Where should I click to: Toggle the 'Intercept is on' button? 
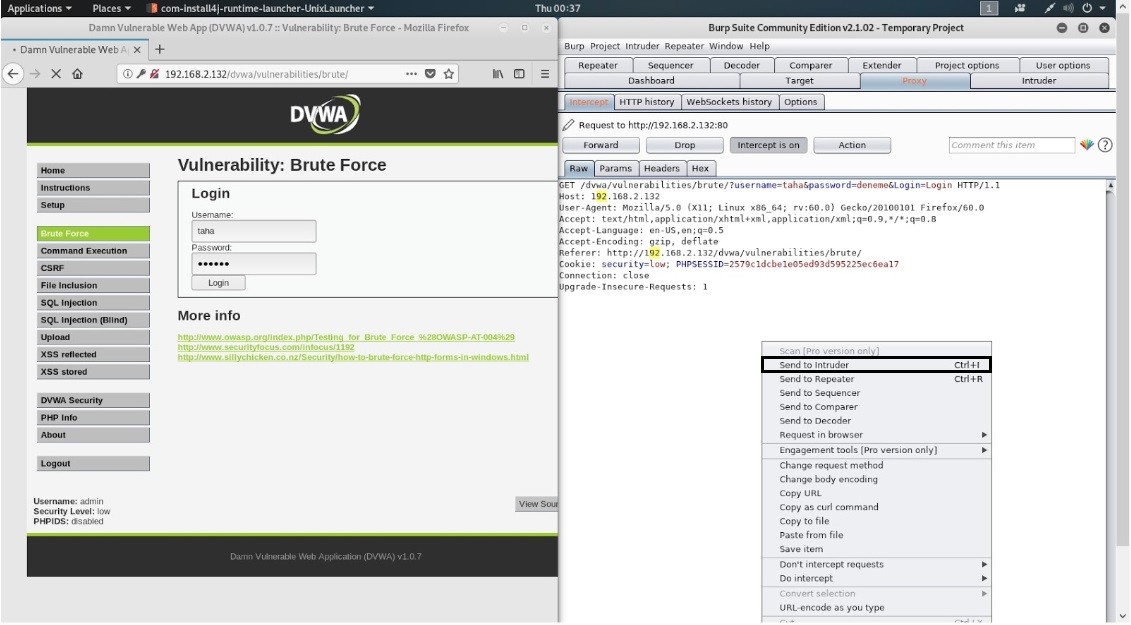[x=768, y=145]
